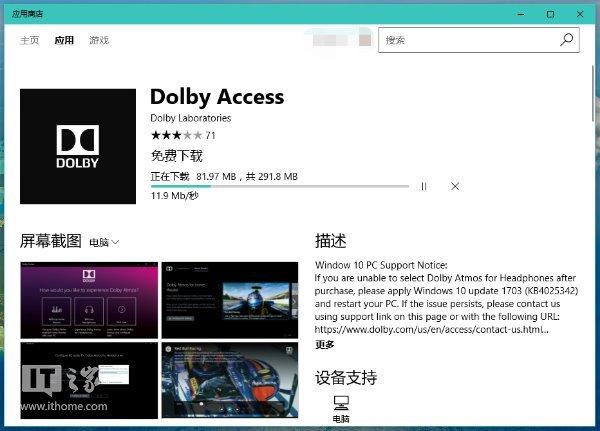Switch to the 应用 tab
Screen dimensions: 600x431
[x=64, y=40]
